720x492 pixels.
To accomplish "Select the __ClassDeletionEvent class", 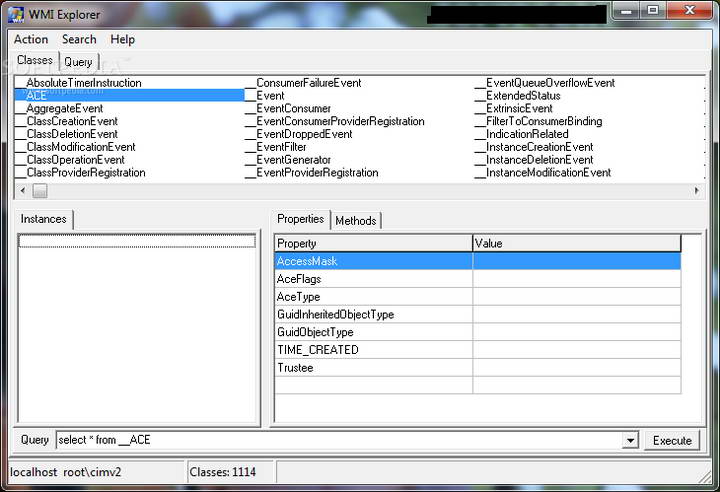I will pos(67,134).
